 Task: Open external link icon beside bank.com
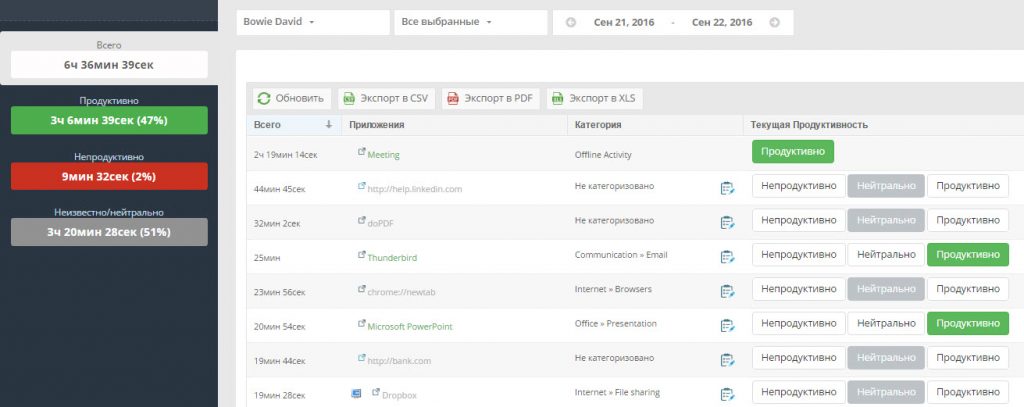pos(361,358)
